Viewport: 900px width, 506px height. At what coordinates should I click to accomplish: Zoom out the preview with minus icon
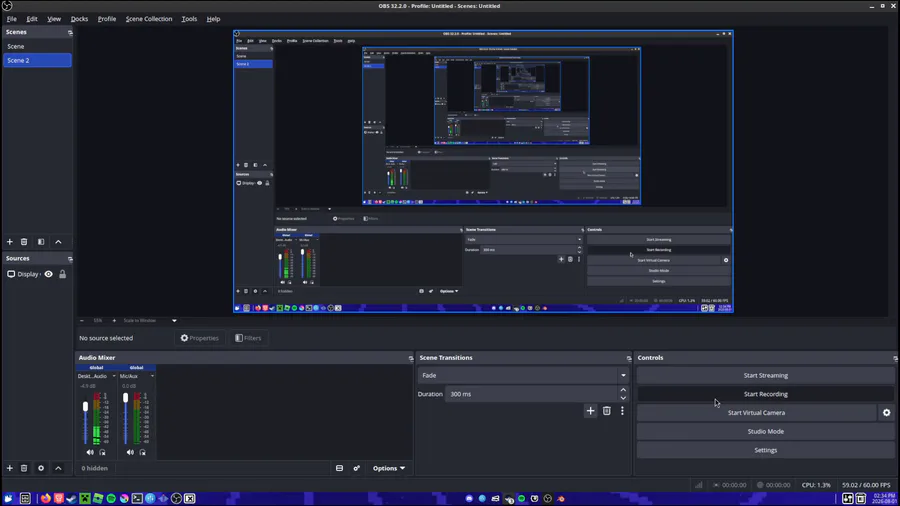pyautogui.click(x=82, y=321)
